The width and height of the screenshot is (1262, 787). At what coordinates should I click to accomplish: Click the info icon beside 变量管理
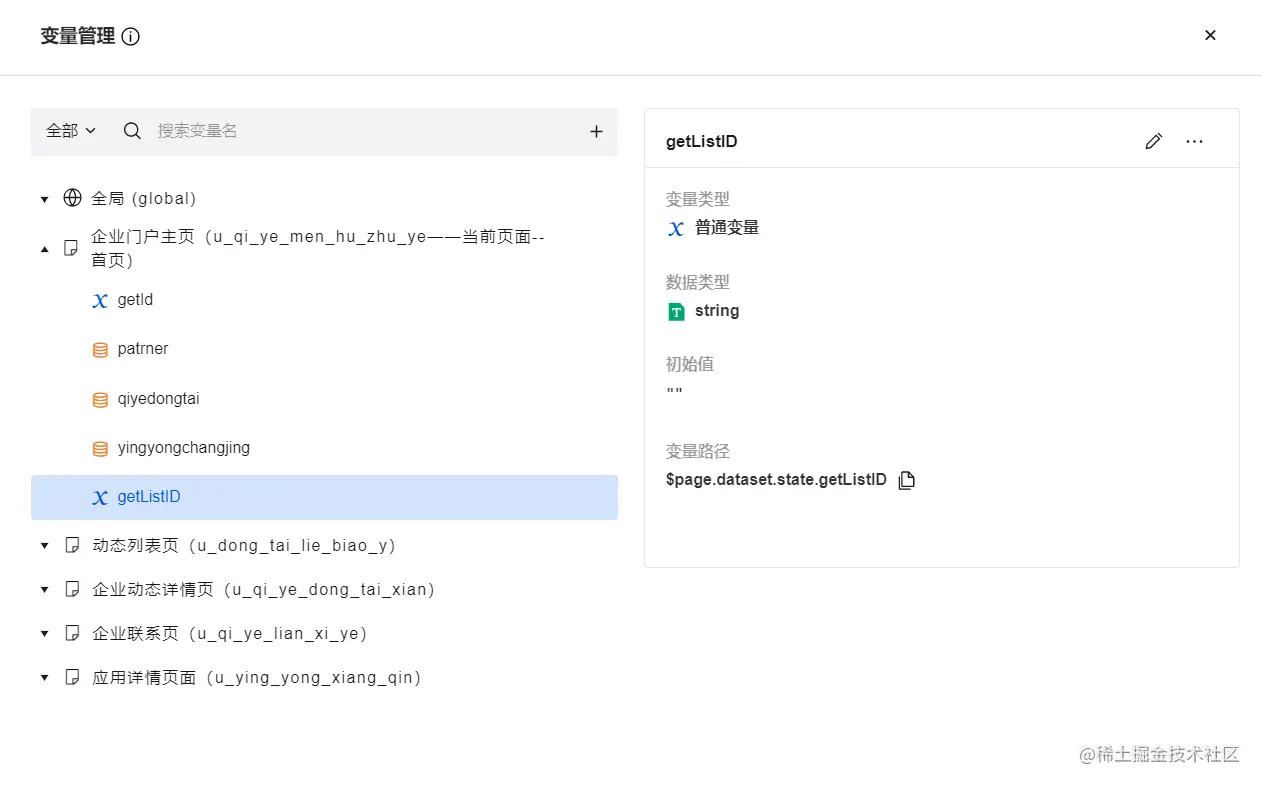(131, 37)
